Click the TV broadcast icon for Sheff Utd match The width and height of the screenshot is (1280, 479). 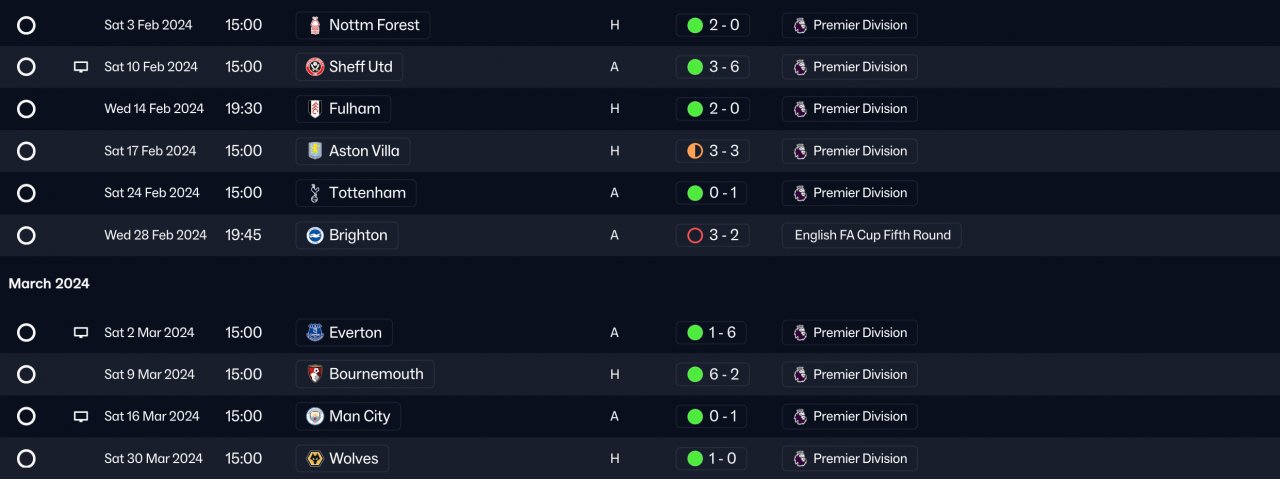(x=81, y=67)
